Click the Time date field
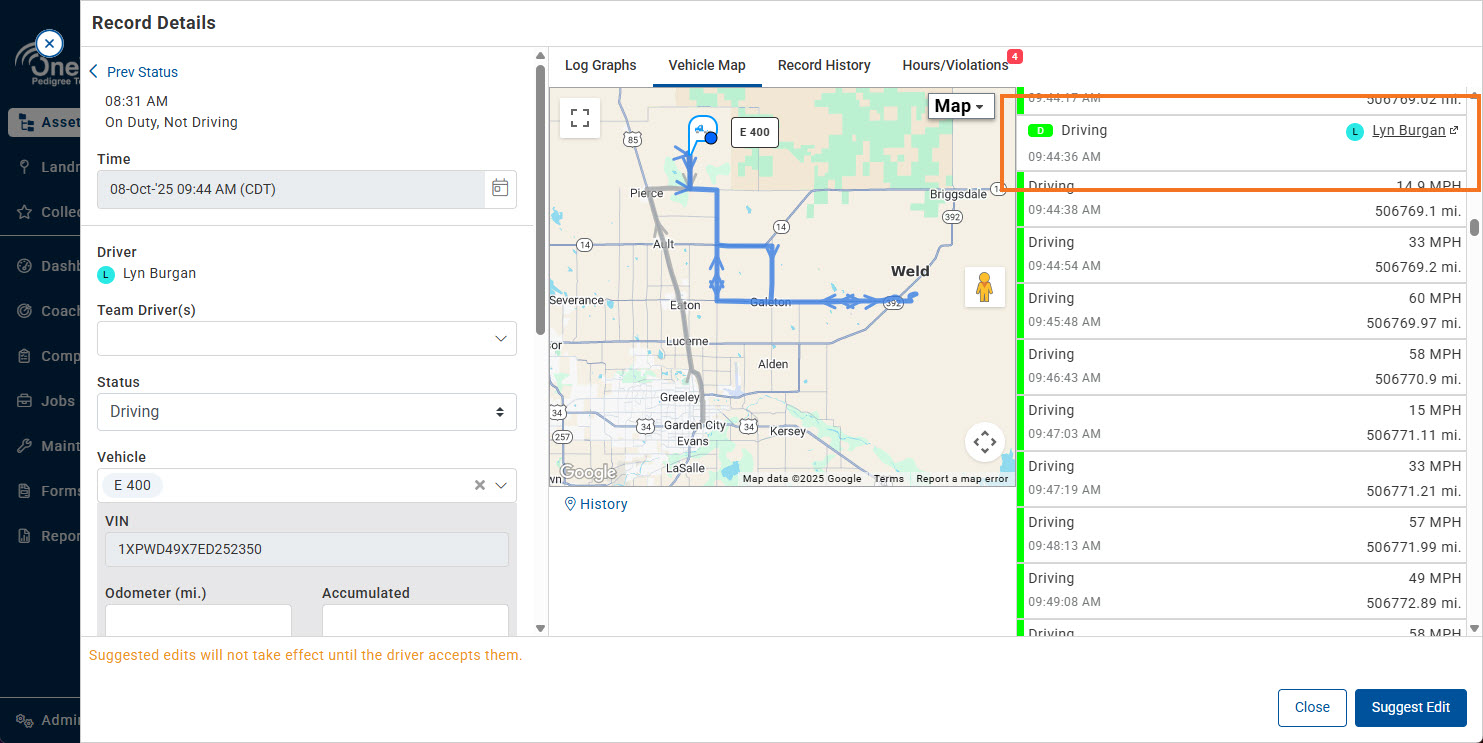This screenshot has width=1483, height=743. tap(291, 189)
